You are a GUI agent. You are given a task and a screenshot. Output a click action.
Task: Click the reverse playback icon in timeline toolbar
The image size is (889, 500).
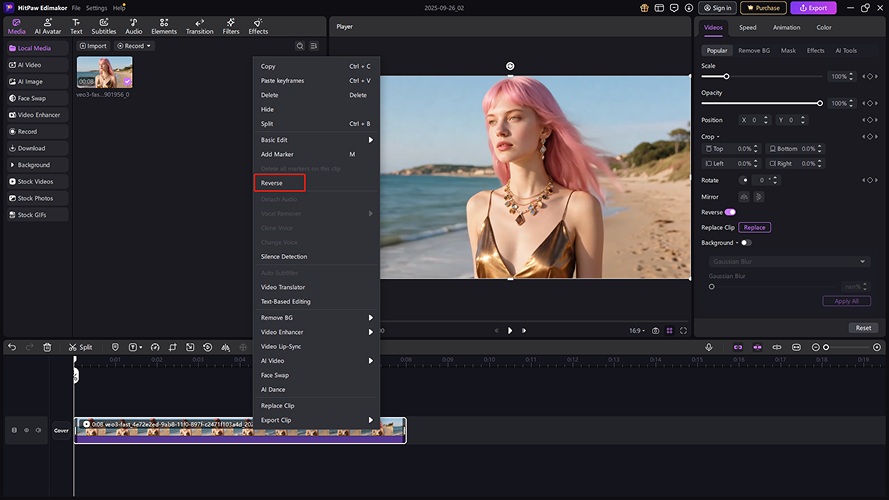pyautogui.click(x=208, y=347)
